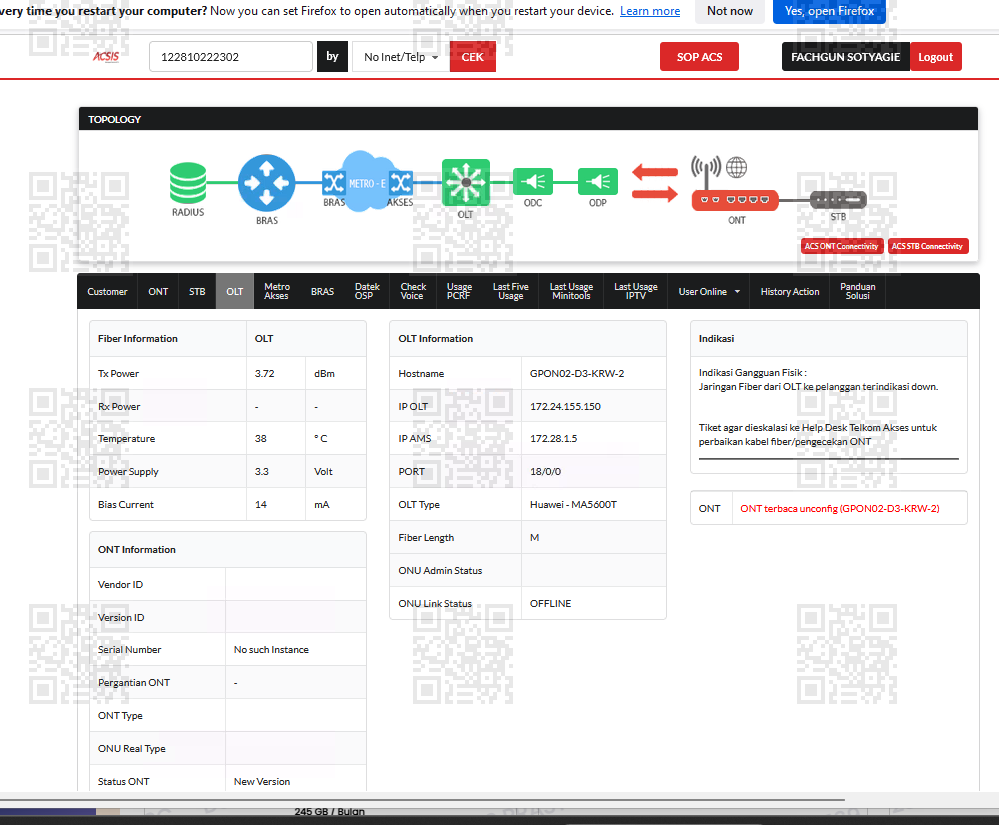This screenshot has height=825, width=999.
Task: Click the globe icon above the ONT
Action: tap(737, 168)
